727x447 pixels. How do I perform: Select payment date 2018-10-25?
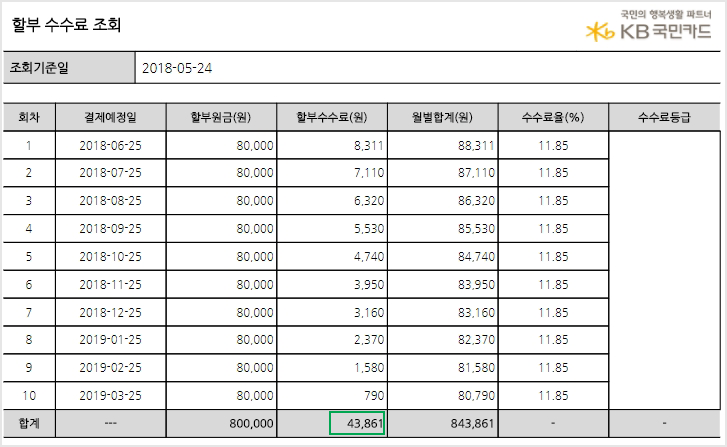pyautogui.click(x=110, y=256)
